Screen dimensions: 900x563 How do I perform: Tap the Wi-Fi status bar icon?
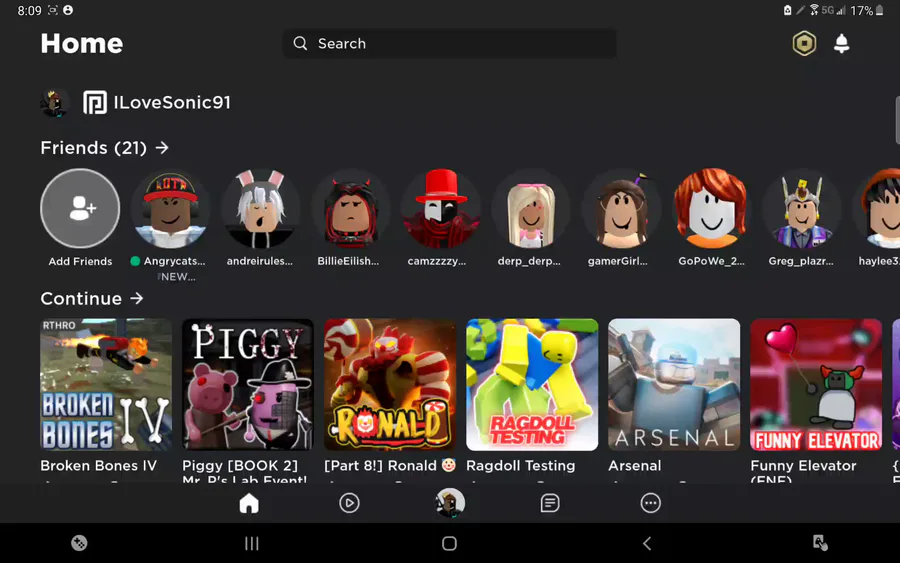[x=814, y=10]
